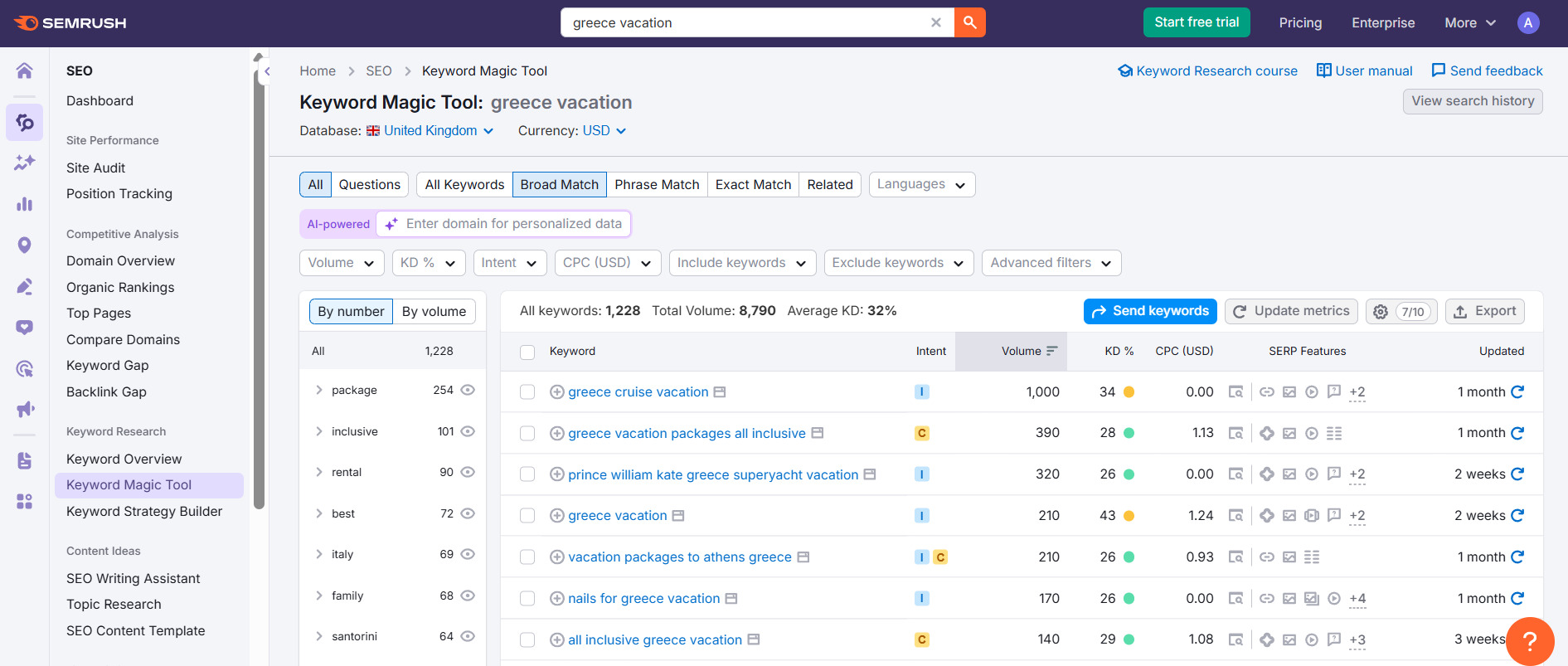The width and height of the screenshot is (1568, 666).
Task: Open the Intent filter dropdown
Action: coord(510,263)
